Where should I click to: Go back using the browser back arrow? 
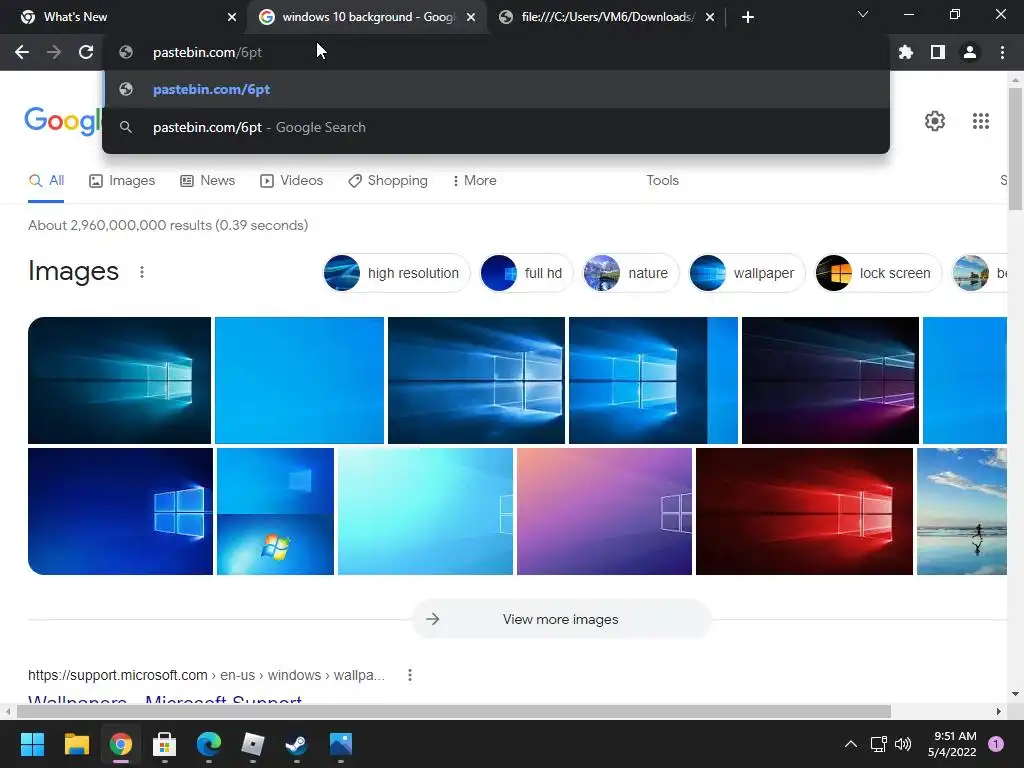click(x=22, y=52)
